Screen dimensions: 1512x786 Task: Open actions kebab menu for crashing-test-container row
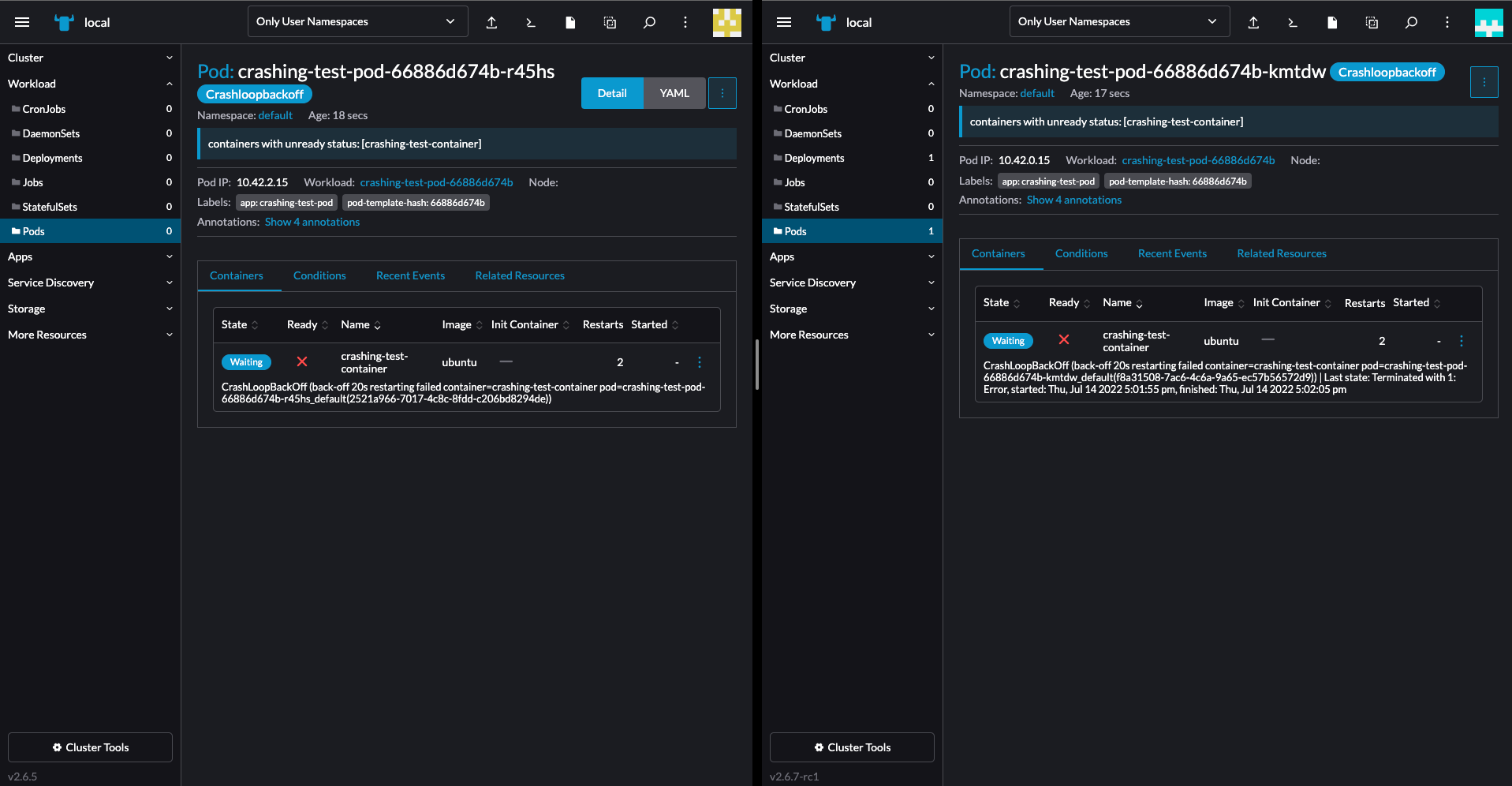(x=699, y=361)
